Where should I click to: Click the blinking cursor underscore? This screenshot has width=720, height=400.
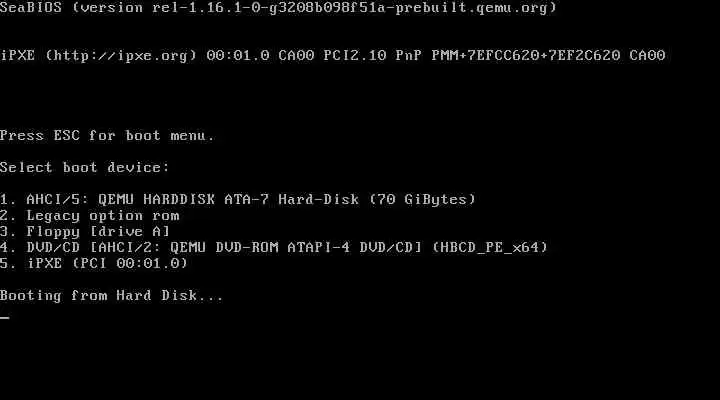pos(5,317)
